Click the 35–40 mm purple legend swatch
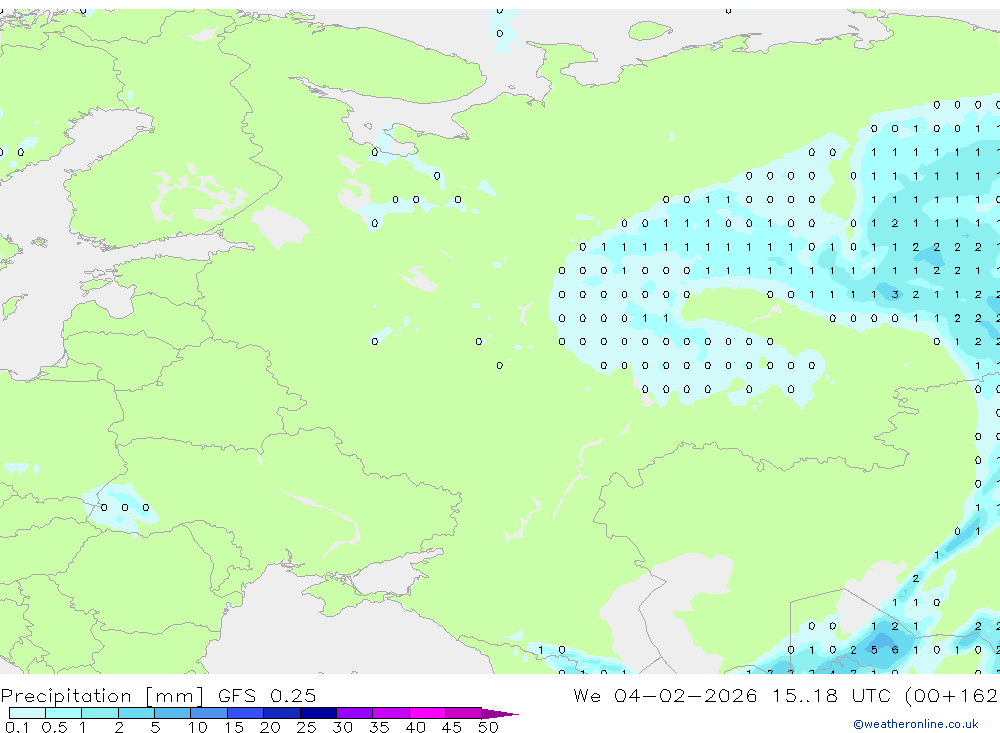 coord(390,713)
